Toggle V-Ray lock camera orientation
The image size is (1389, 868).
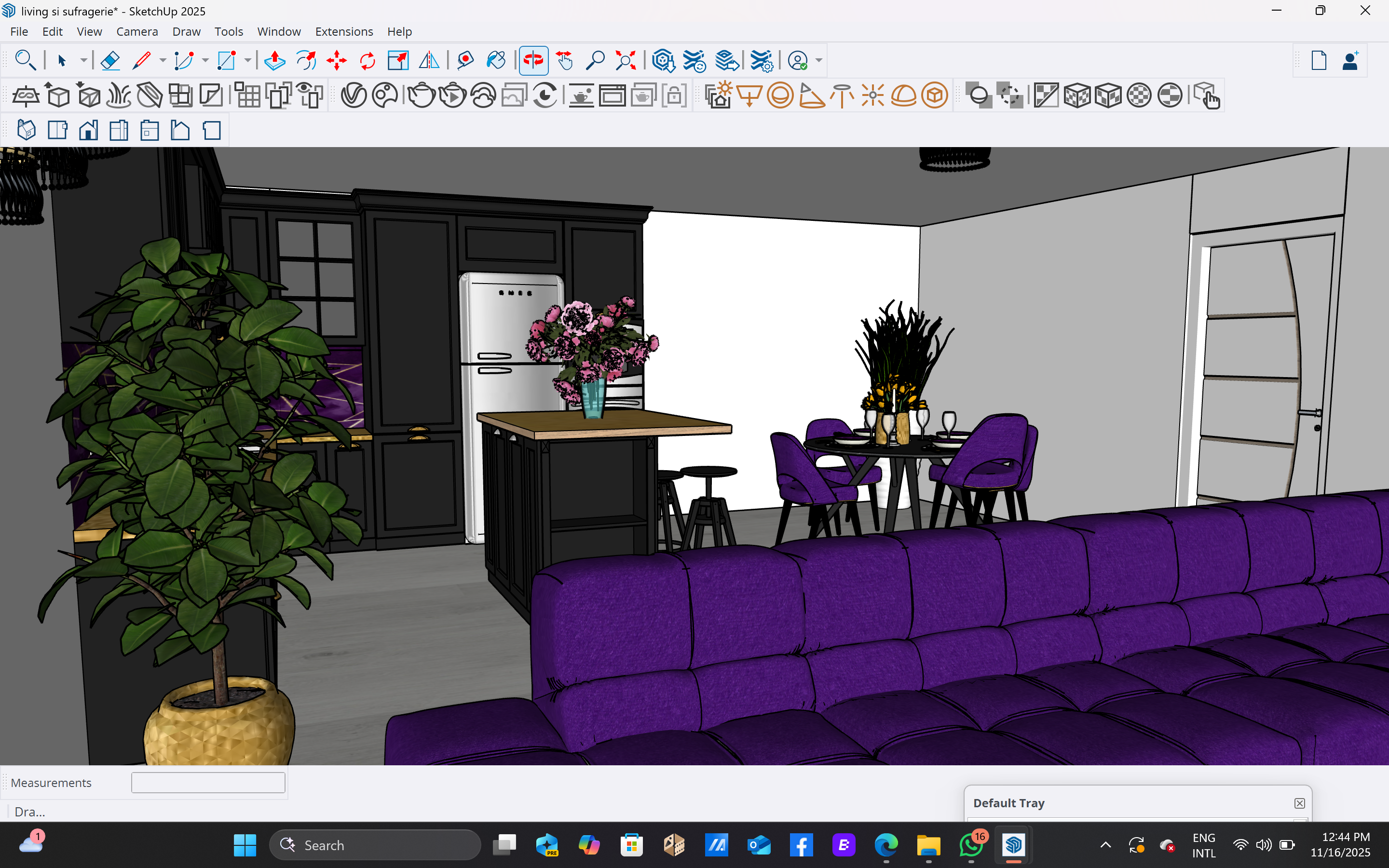[674, 95]
